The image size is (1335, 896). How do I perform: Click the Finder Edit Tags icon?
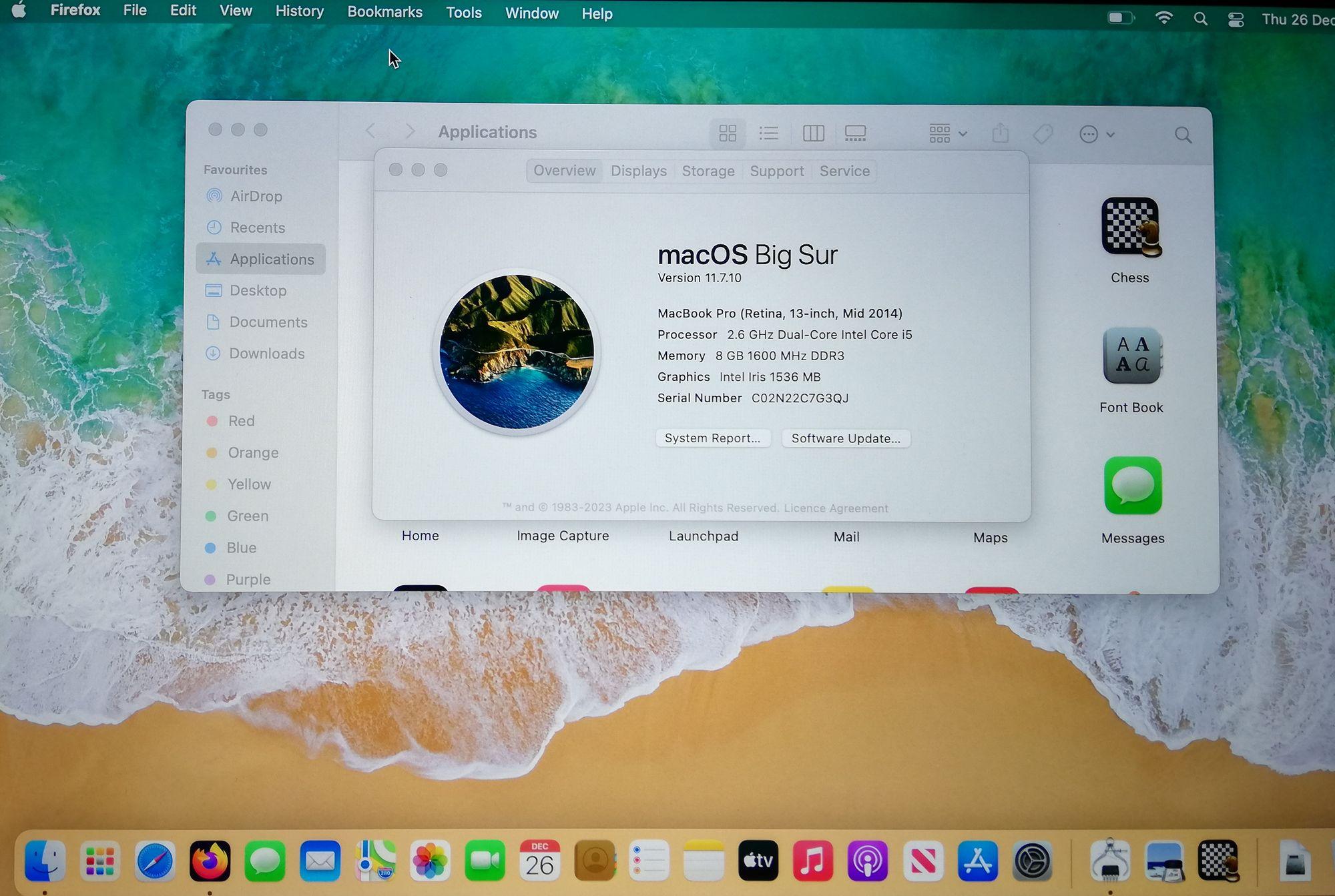(x=1043, y=135)
